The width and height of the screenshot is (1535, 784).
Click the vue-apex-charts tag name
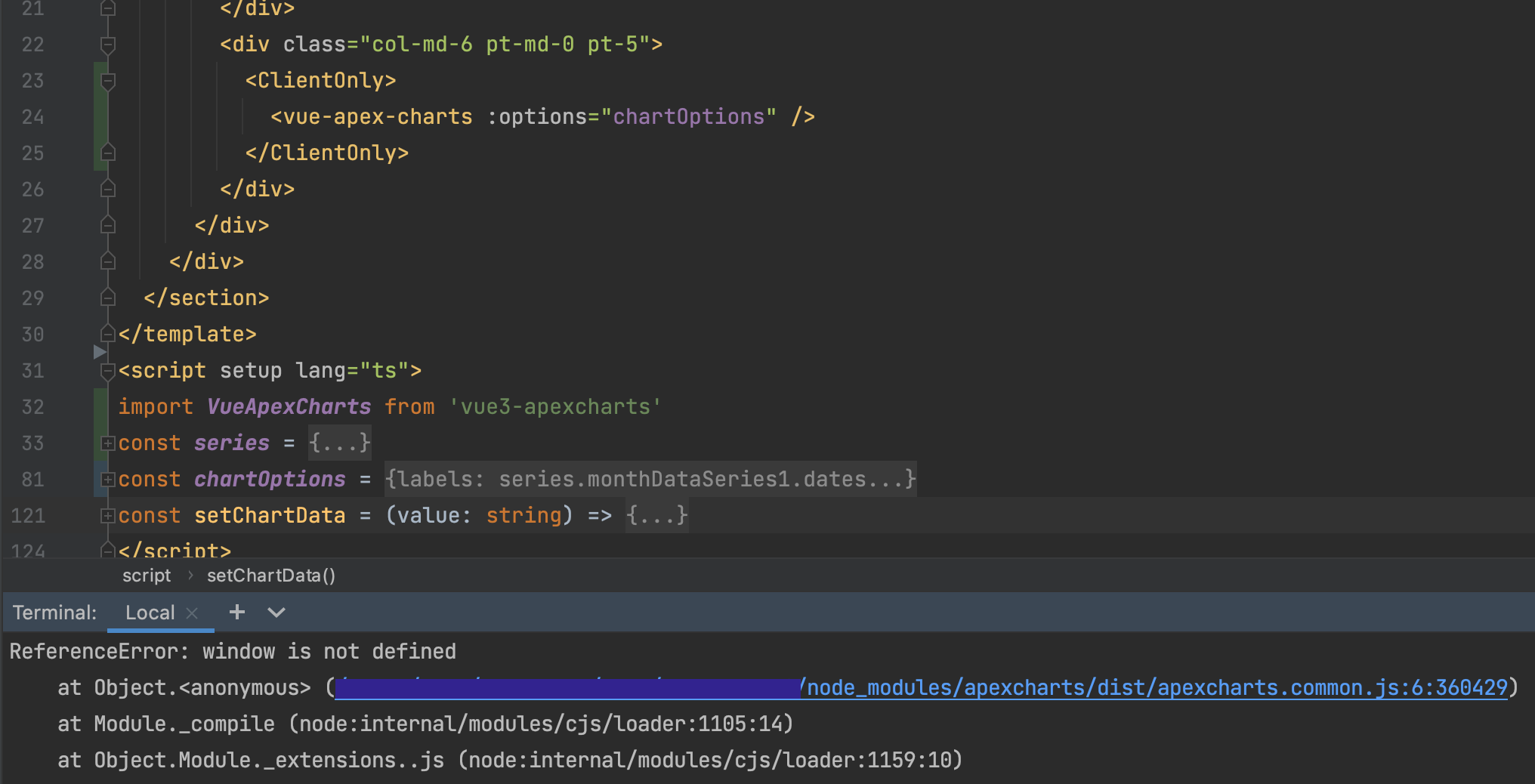(x=378, y=116)
